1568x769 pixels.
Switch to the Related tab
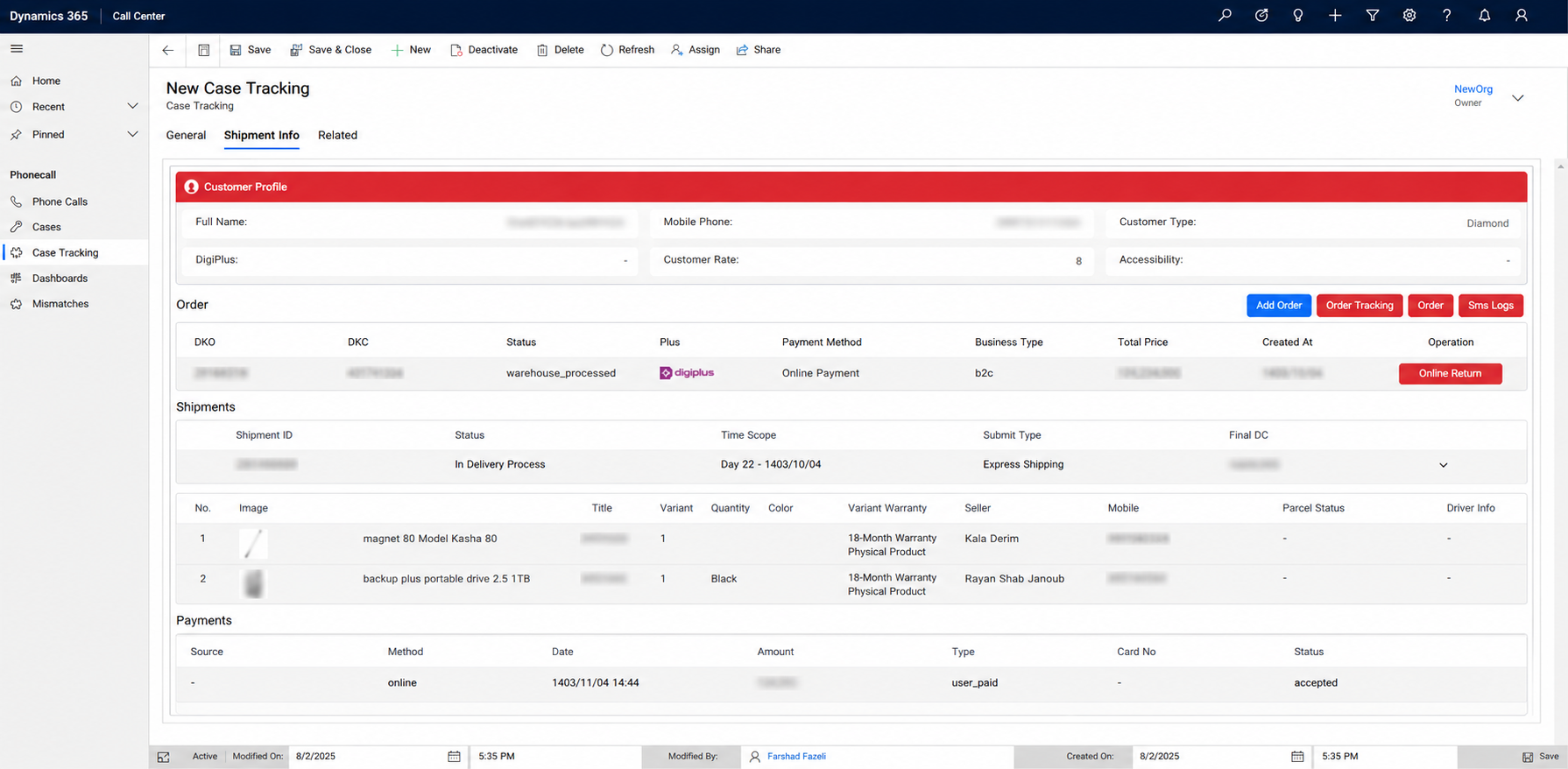(337, 135)
